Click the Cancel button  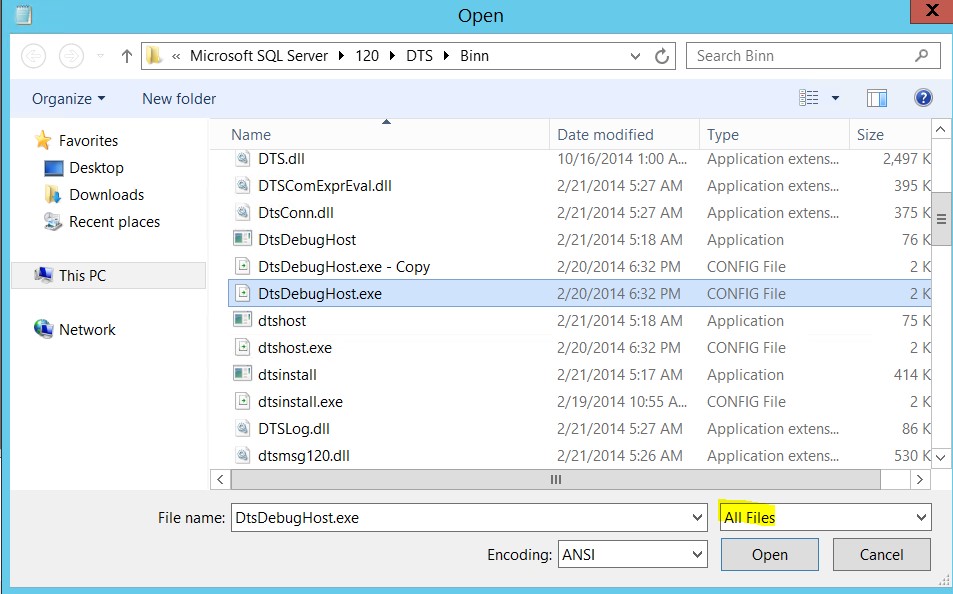coord(881,554)
